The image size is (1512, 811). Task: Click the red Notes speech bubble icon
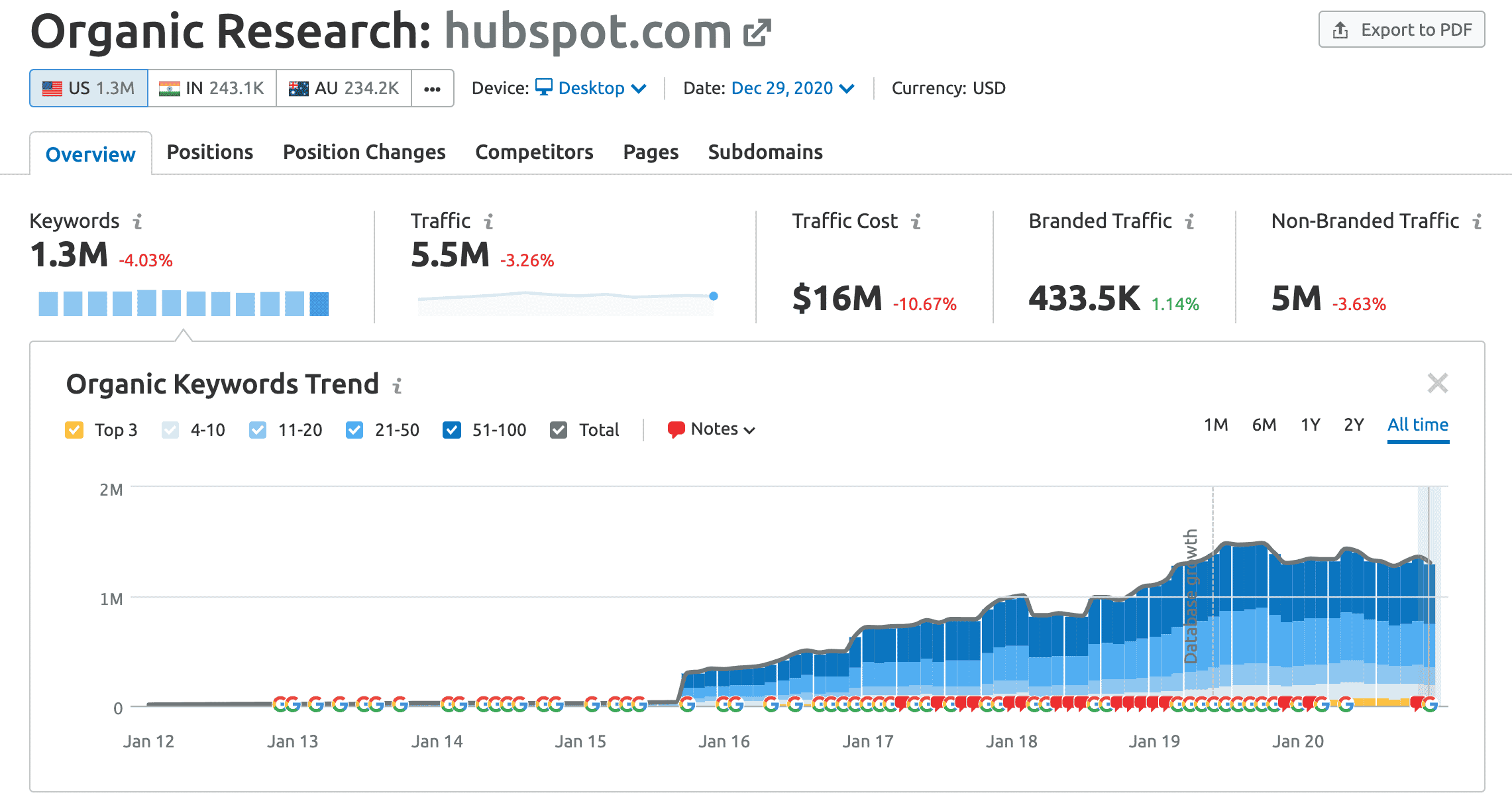click(x=676, y=429)
